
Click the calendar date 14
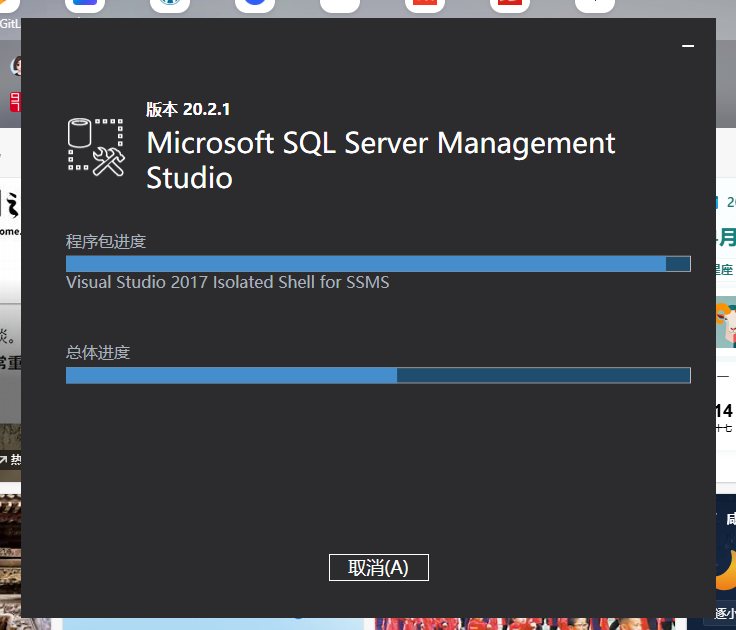[724, 410]
